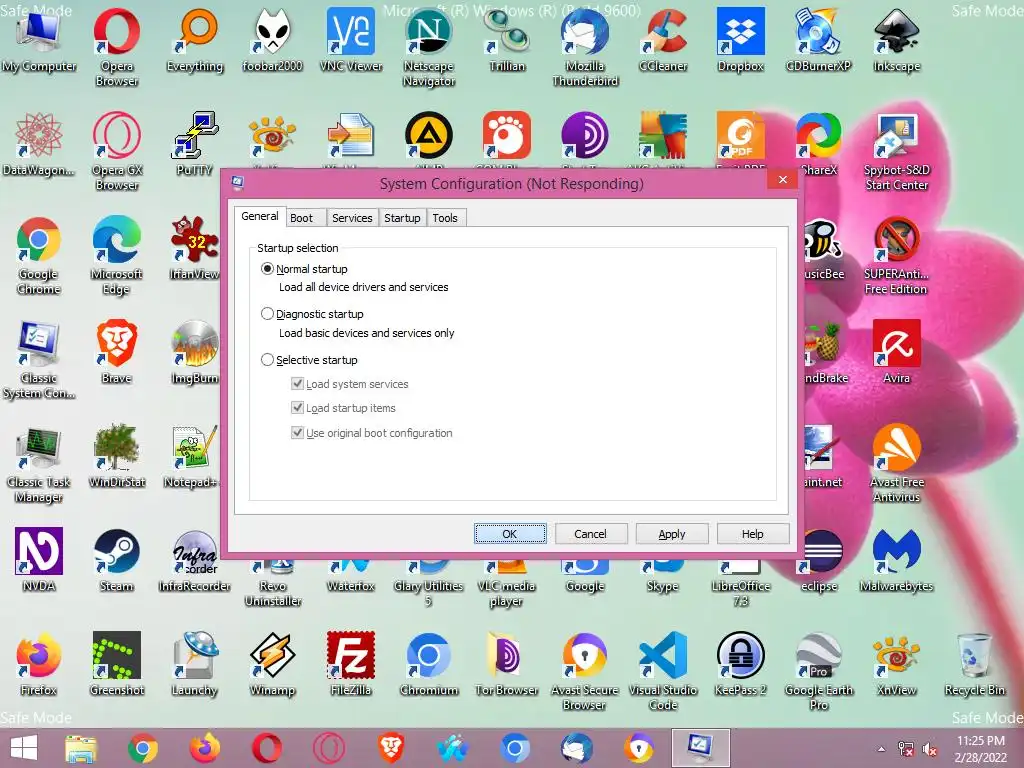
Task: Click the Cancel button
Action: pos(590,534)
